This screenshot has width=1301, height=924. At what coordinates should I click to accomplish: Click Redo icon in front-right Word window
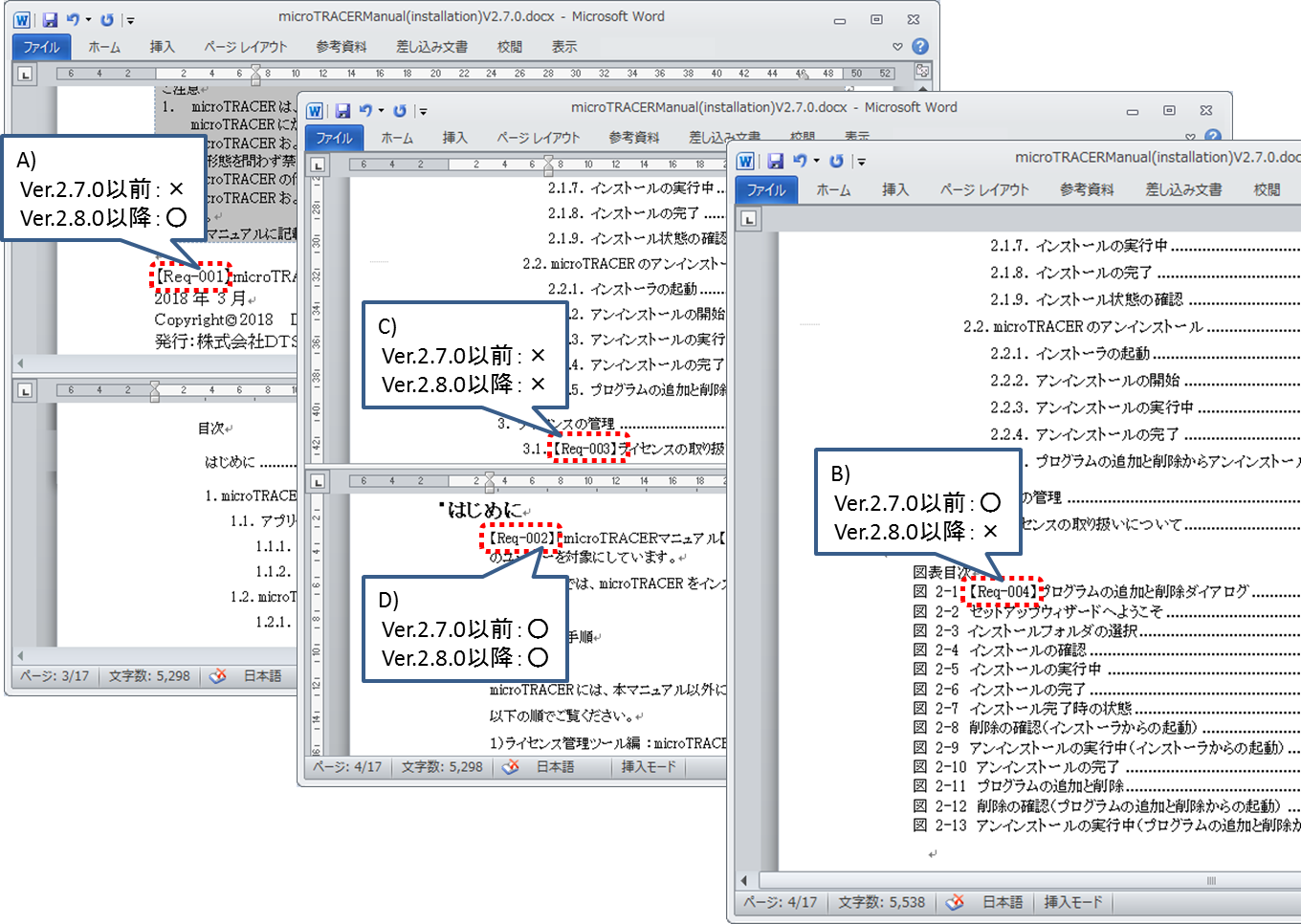point(836,161)
